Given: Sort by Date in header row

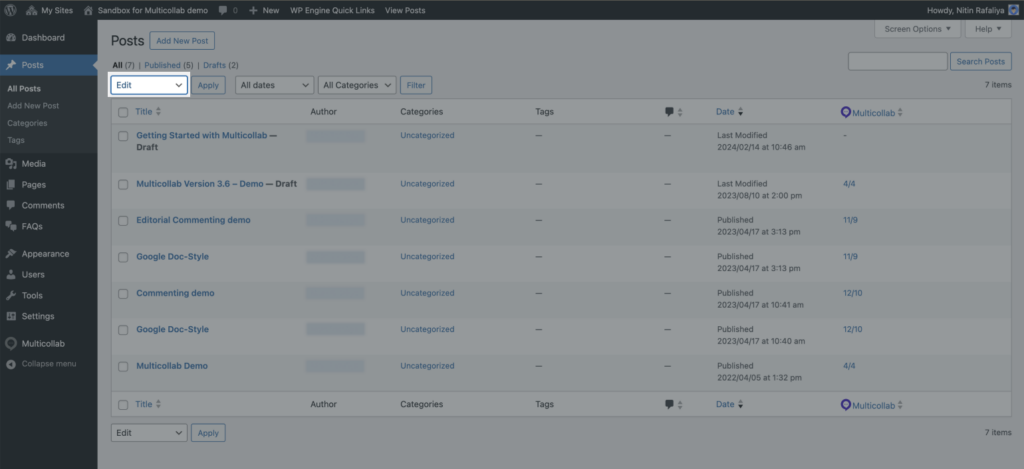Looking at the screenshot, I should pos(729,112).
